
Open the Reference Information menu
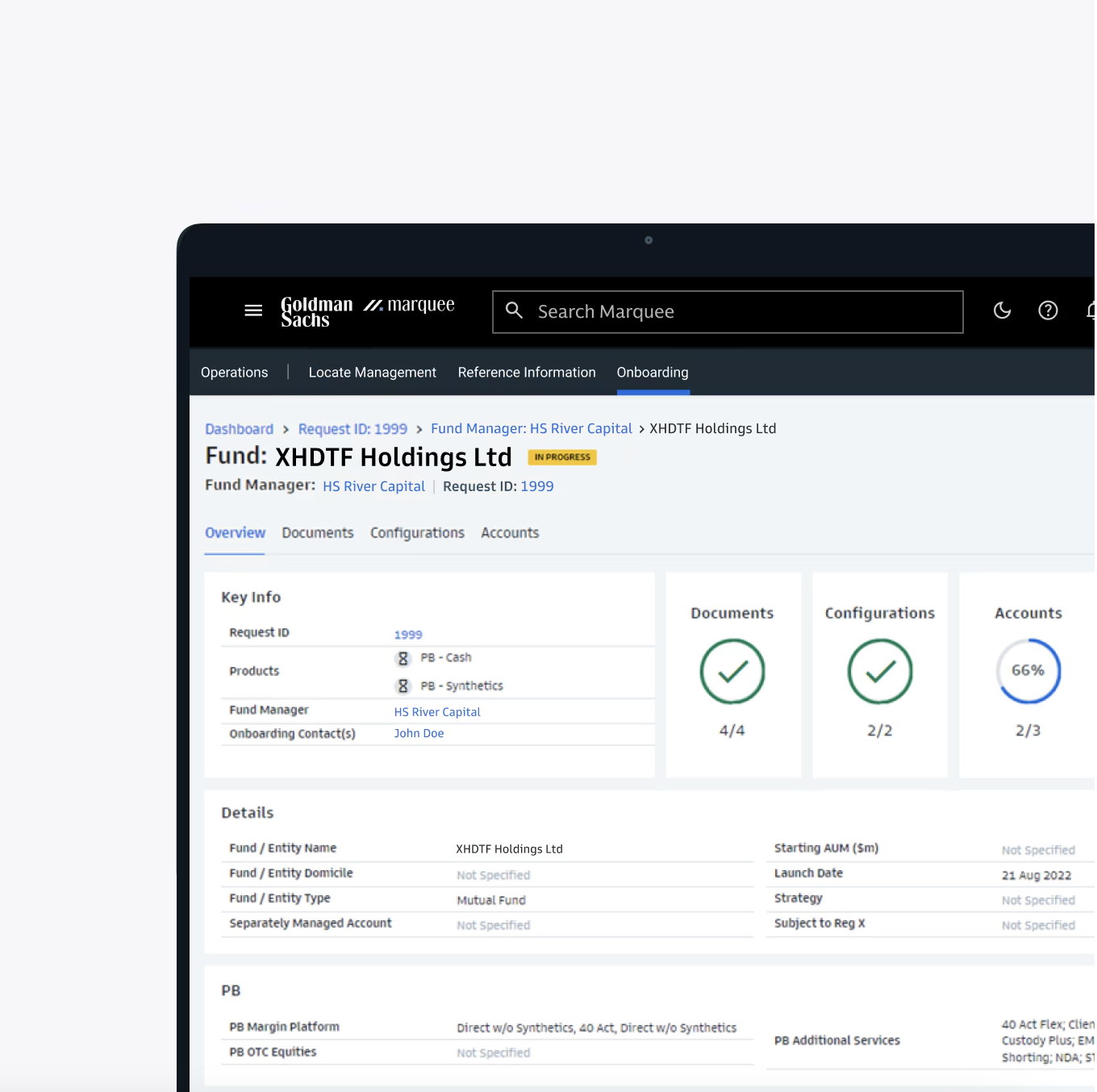pyautogui.click(x=527, y=373)
